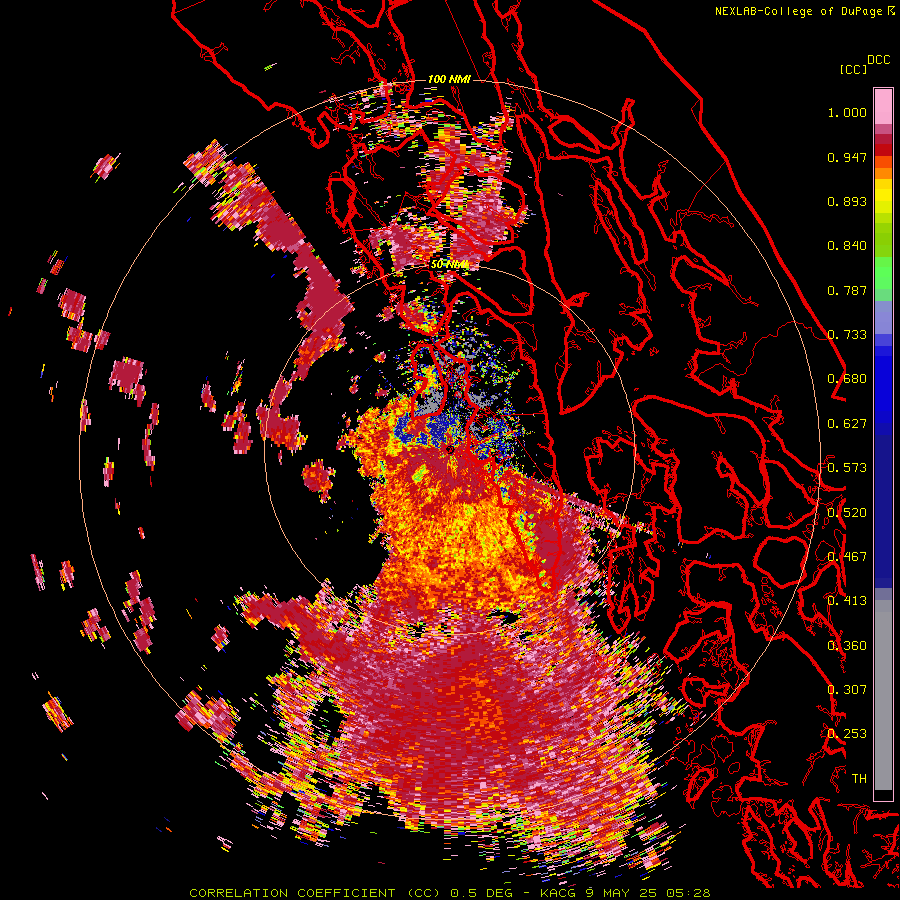Click the TH threshold label
900x900 pixels.
pos(859,779)
